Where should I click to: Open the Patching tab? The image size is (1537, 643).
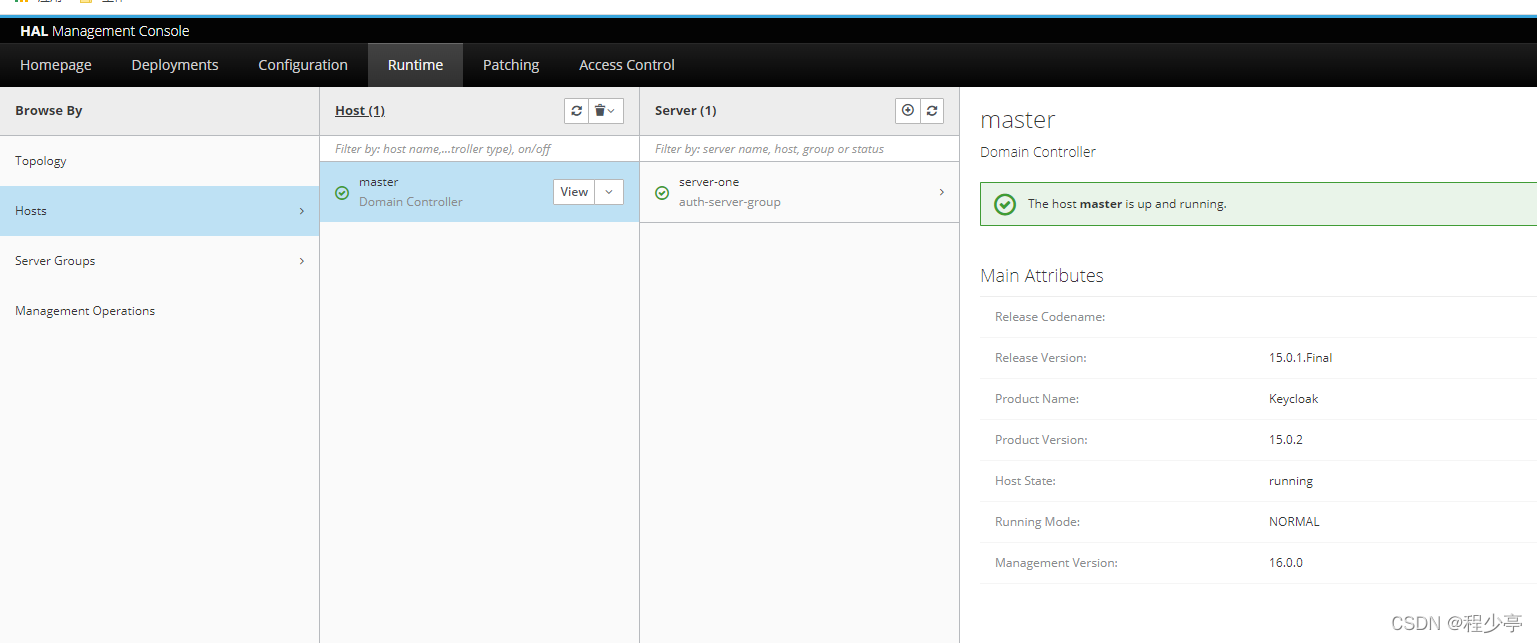pyautogui.click(x=511, y=65)
